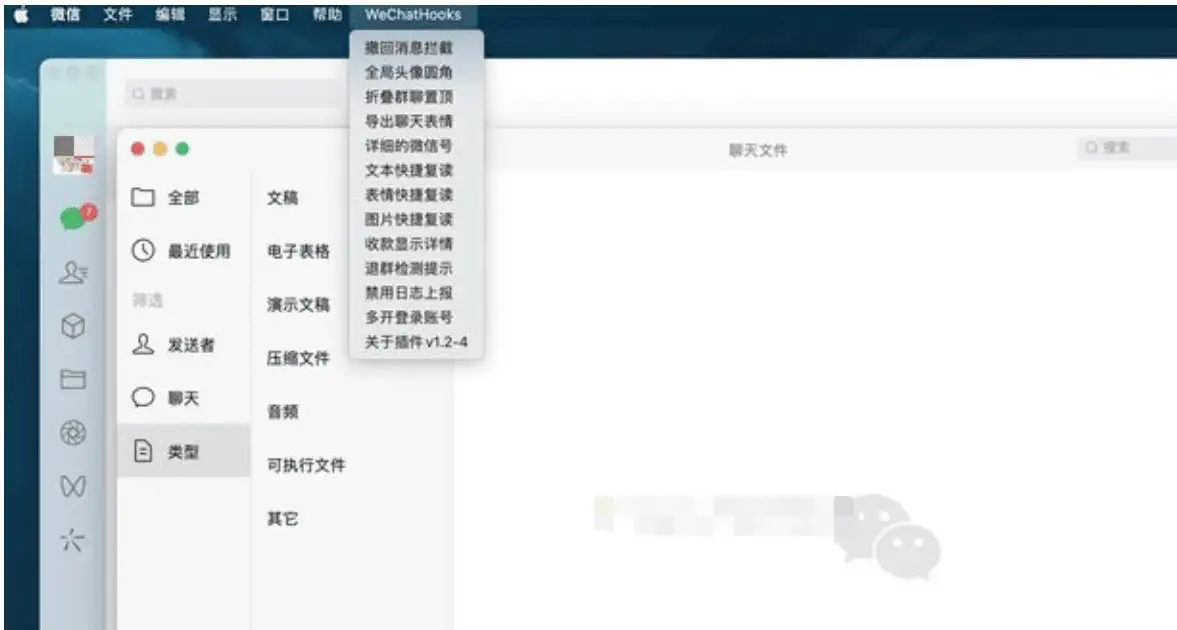The image size is (1177, 630).
Task: Filter by 聊天
Action: coord(183,398)
